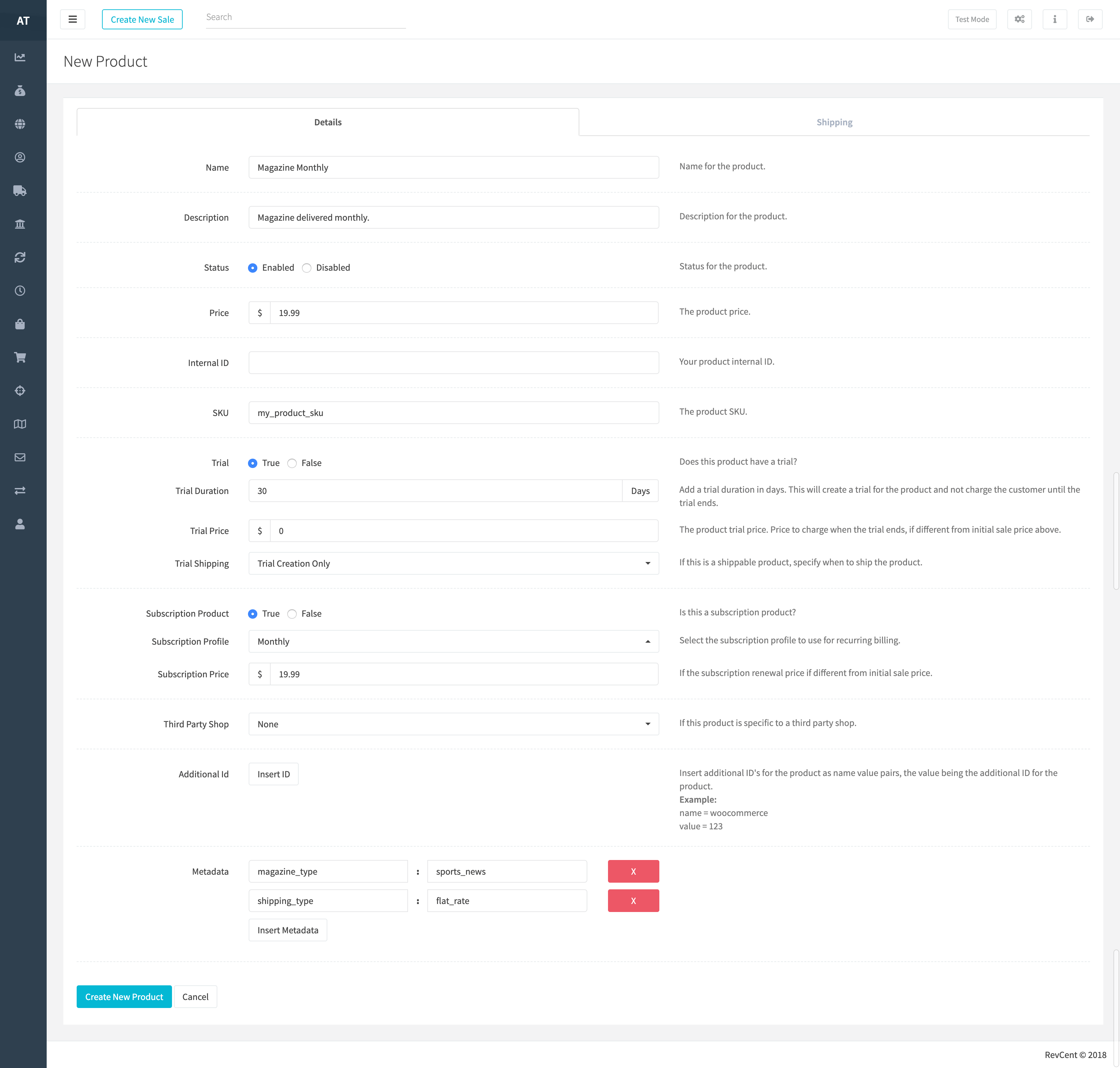This screenshot has width=1120, height=1068.
Task: Click the bank building sidebar icon
Action: click(x=20, y=224)
